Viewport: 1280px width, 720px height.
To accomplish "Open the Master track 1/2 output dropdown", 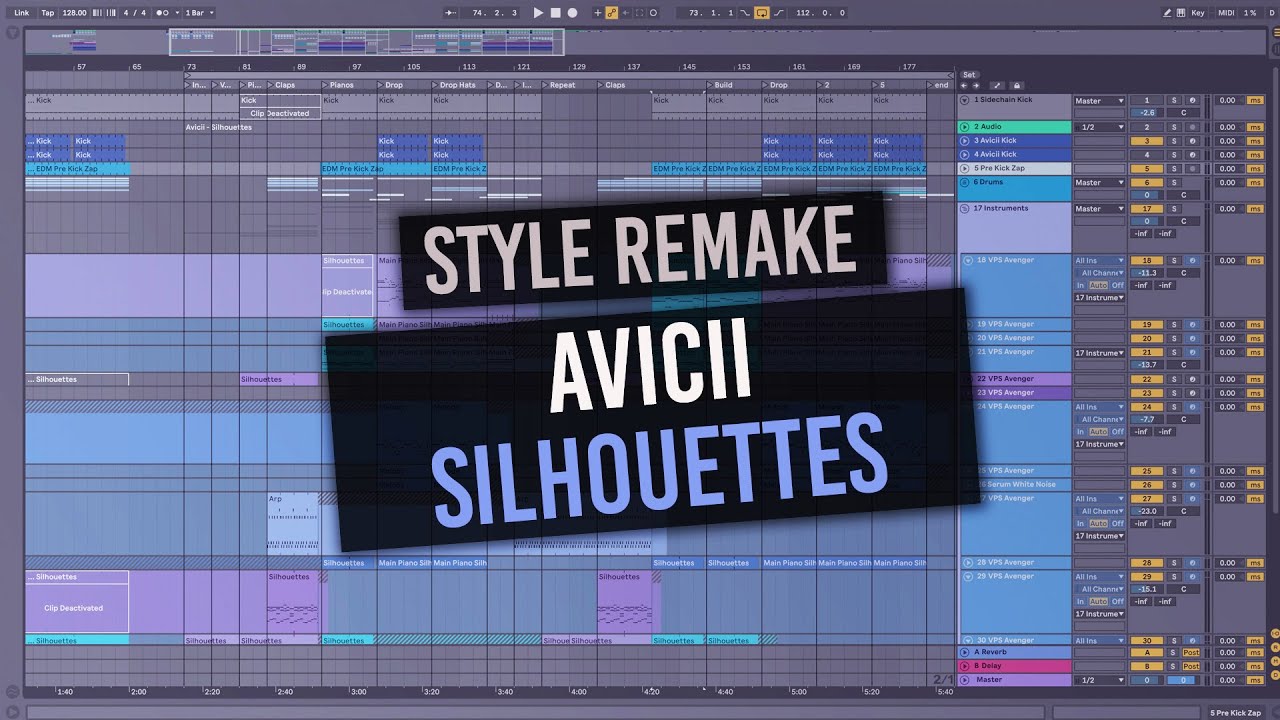I will [1100, 680].
